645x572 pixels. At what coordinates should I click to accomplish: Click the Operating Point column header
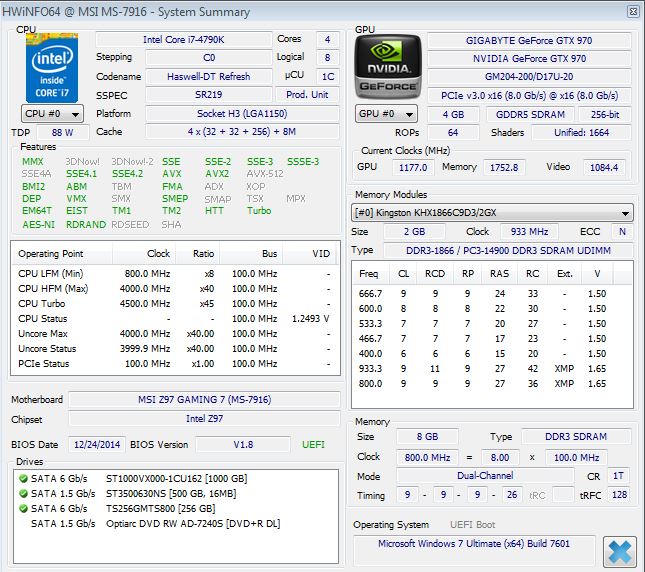(x=62, y=253)
